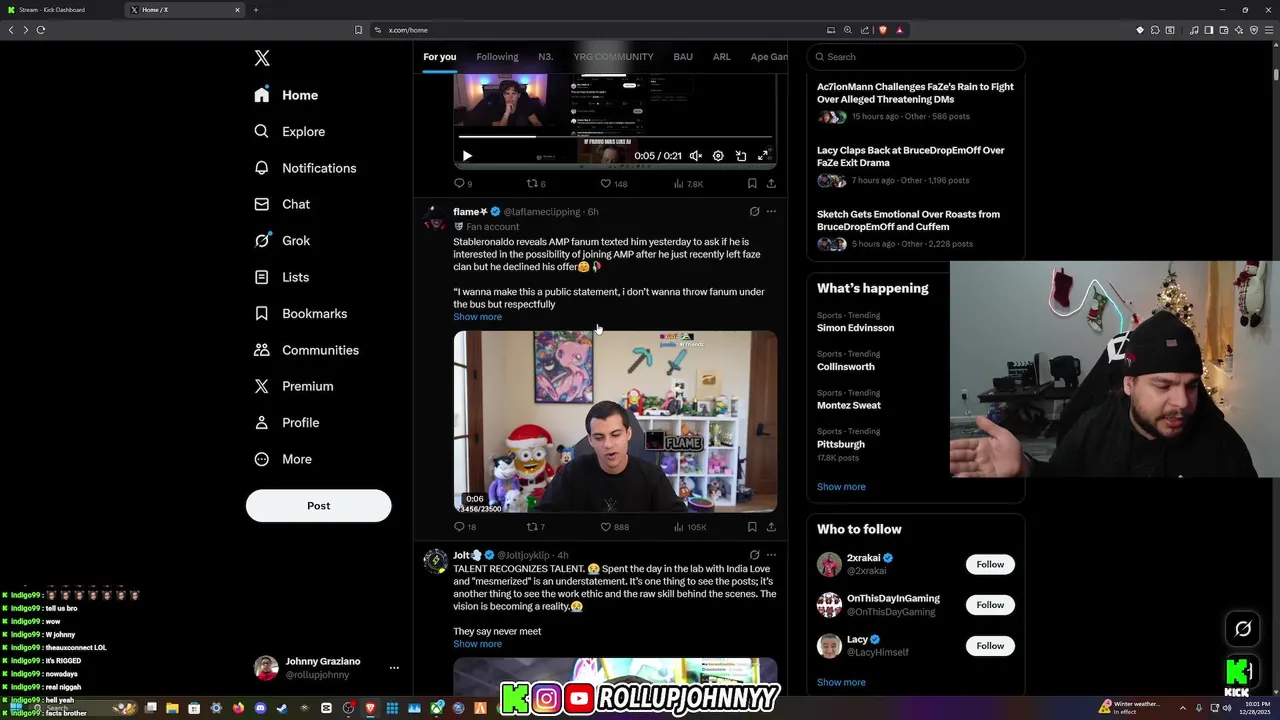The height and width of the screenshot is (720, 1280).
Task: Reload the page in the browser toolbar
Action: pos(41,30)
